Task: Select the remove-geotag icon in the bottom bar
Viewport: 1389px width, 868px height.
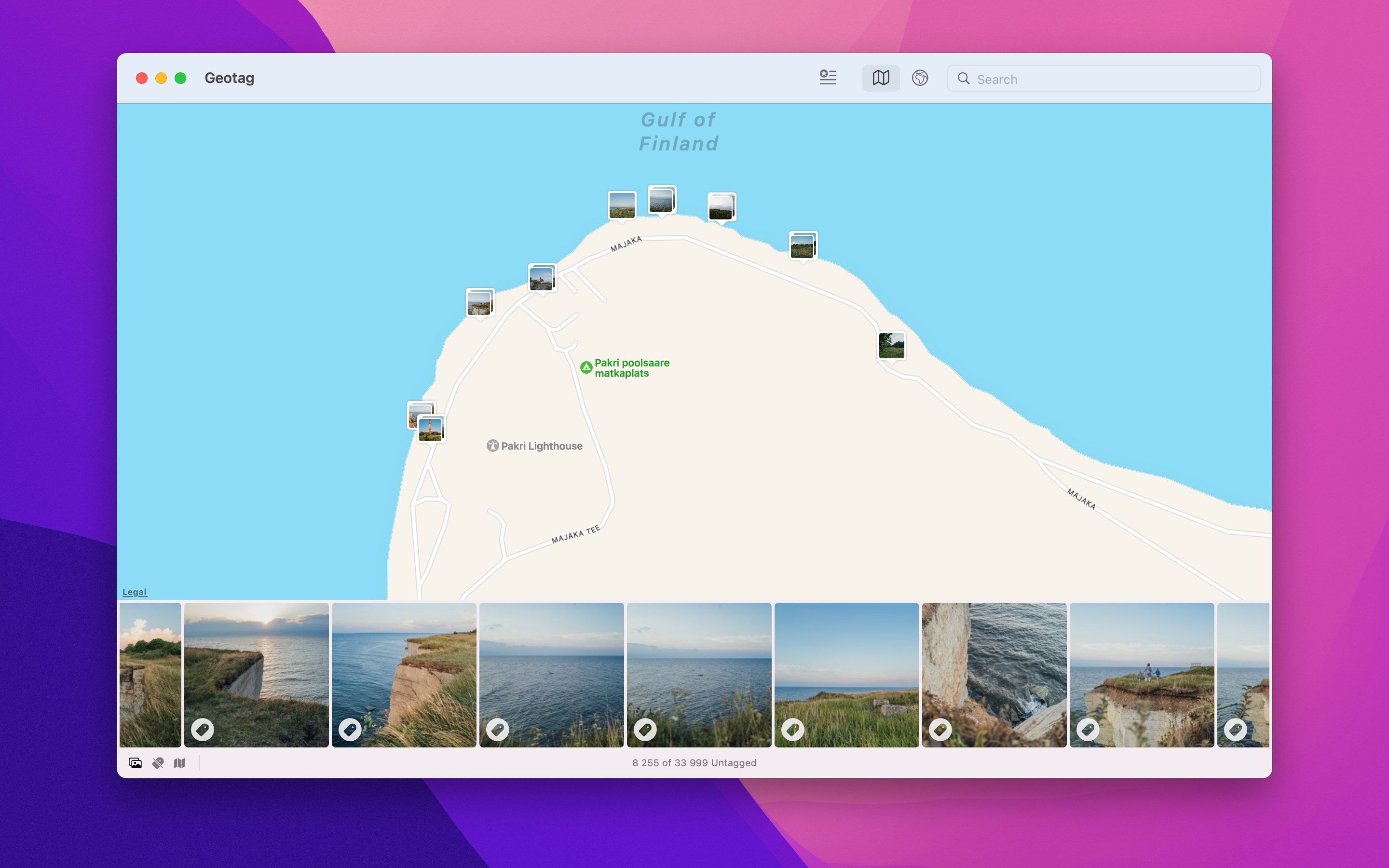Action: (x=158, y=763)
